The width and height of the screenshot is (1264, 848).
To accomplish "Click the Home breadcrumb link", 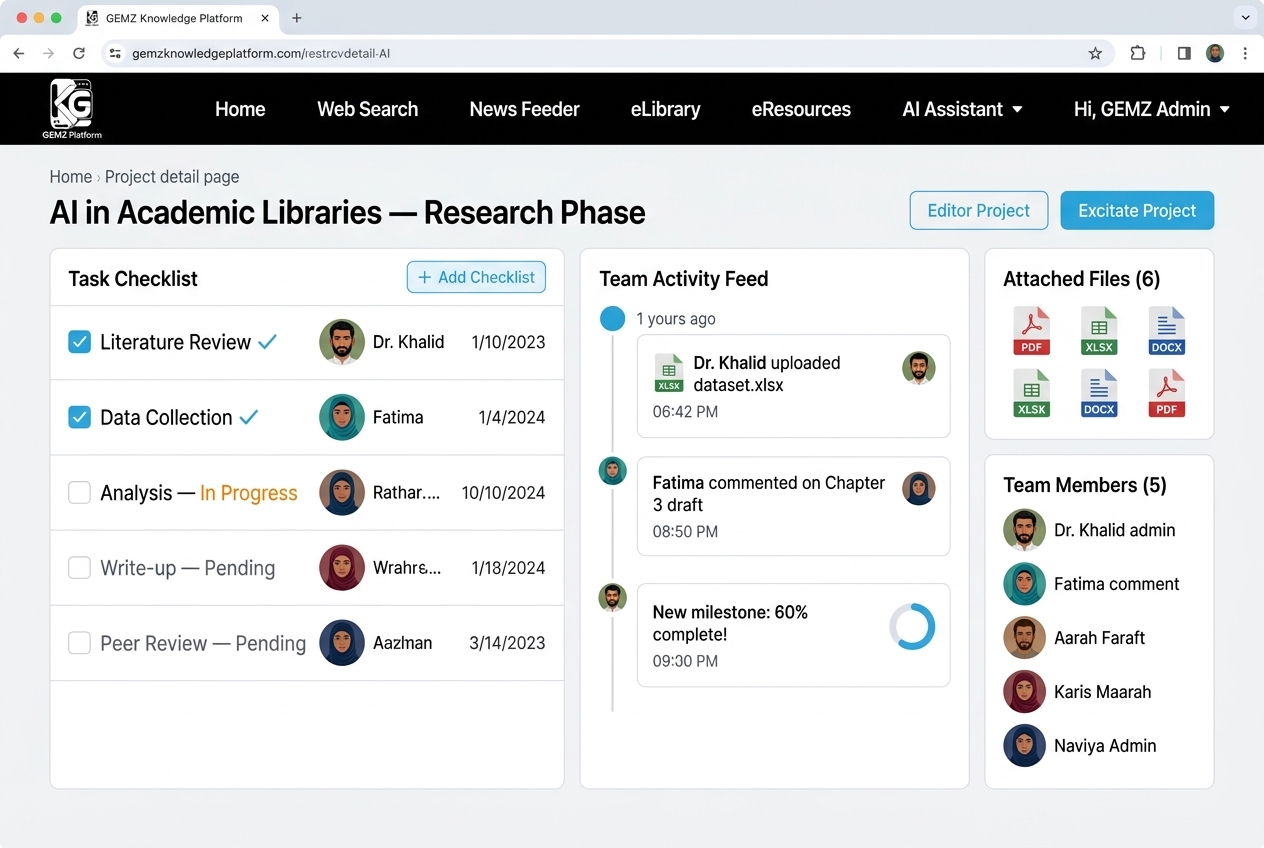I will (71, 177).
